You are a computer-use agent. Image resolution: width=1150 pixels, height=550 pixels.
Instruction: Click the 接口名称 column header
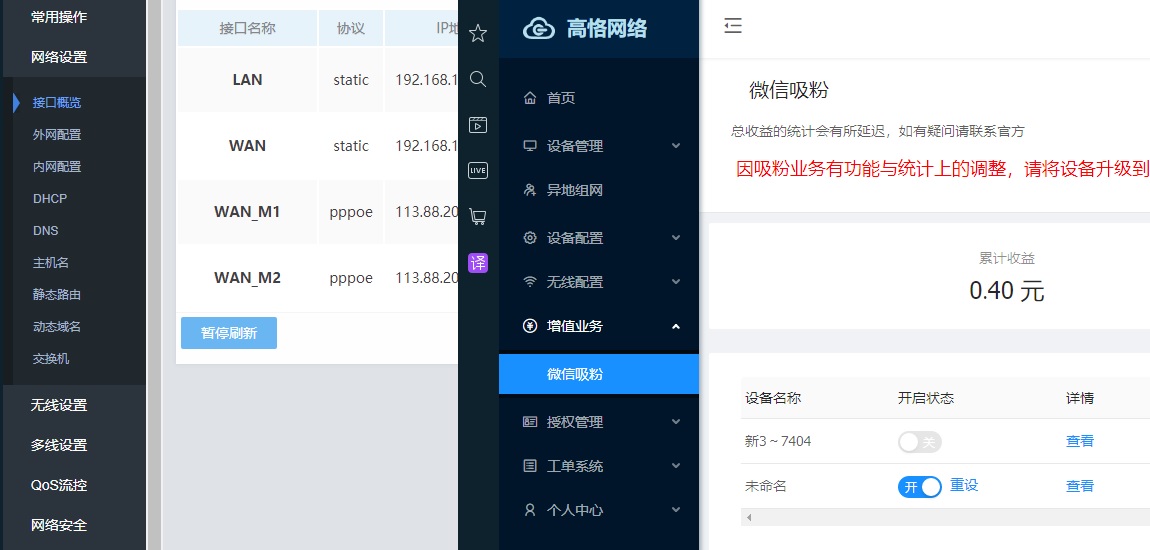pos(247,29)
